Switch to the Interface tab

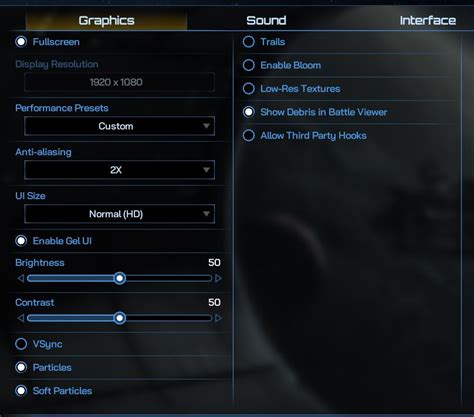pos(428,20)
